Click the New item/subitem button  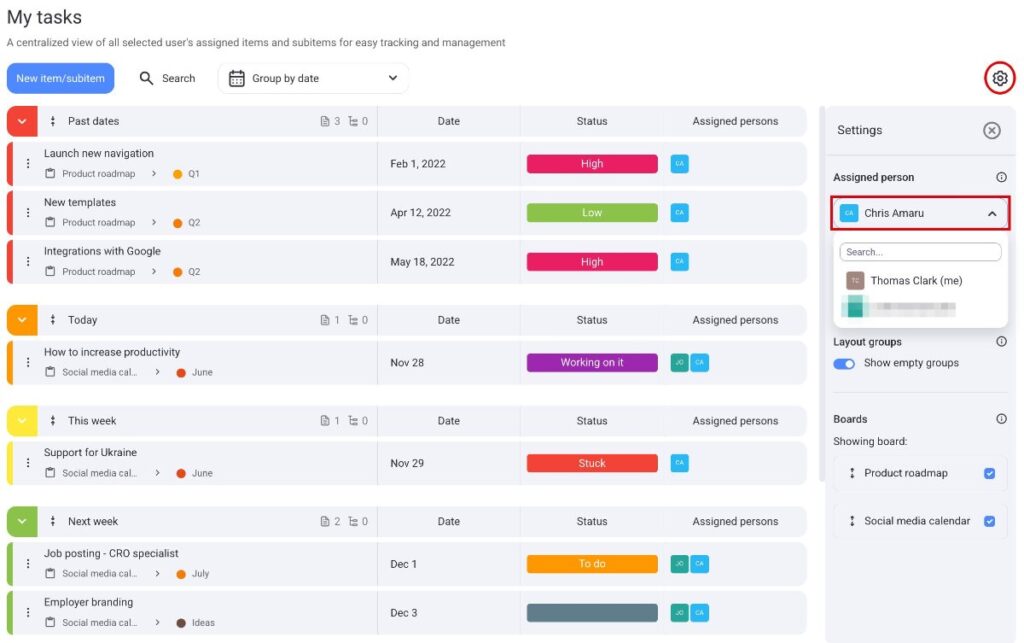point(61,78)
